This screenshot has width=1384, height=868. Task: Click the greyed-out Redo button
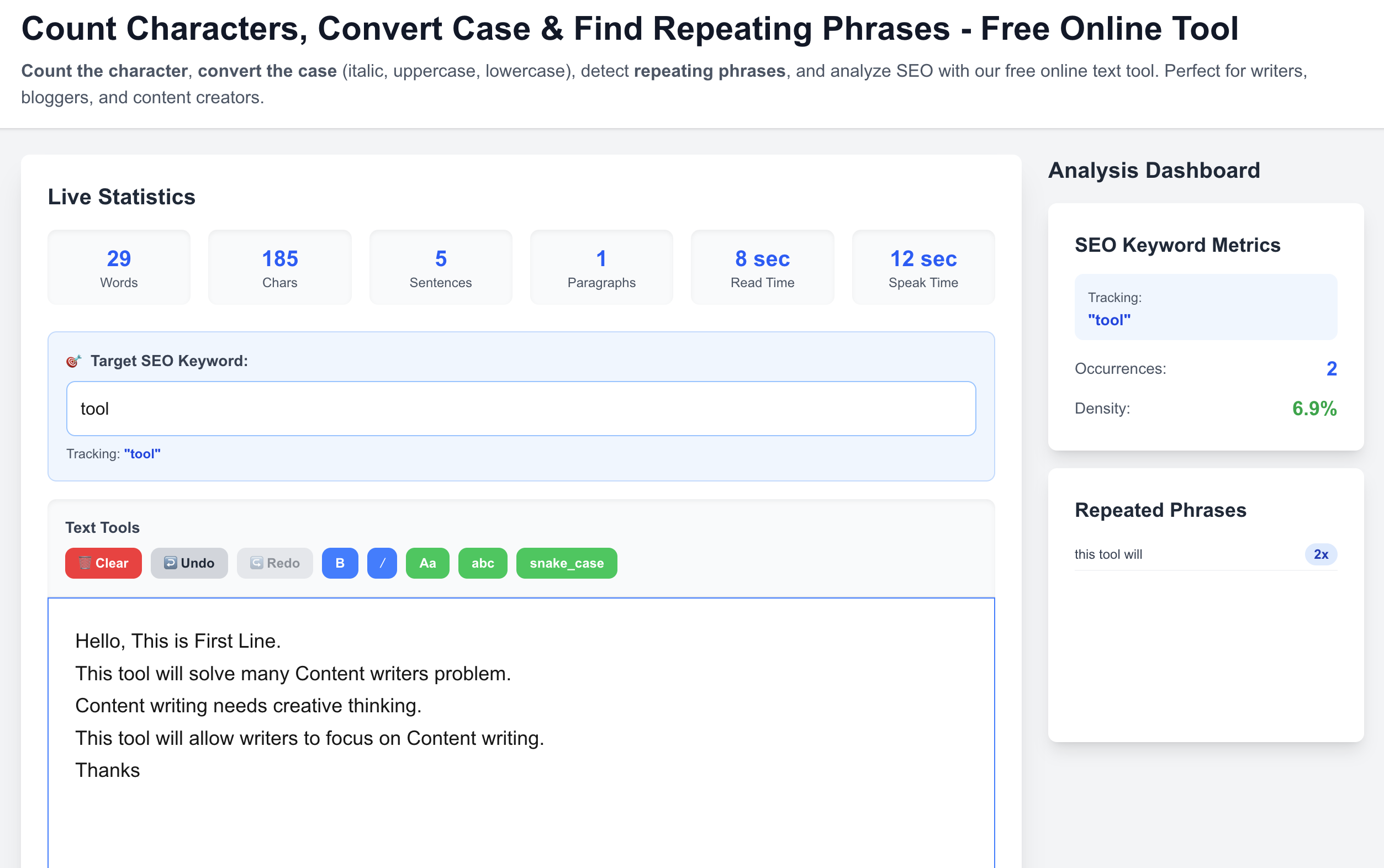click(x=274, y=563)
